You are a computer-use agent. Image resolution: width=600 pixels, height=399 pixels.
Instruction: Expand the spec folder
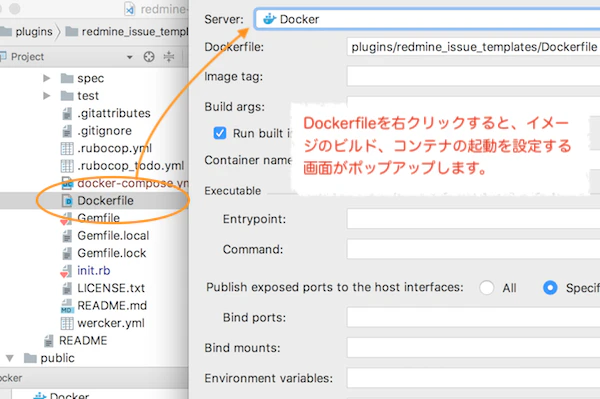47,78
